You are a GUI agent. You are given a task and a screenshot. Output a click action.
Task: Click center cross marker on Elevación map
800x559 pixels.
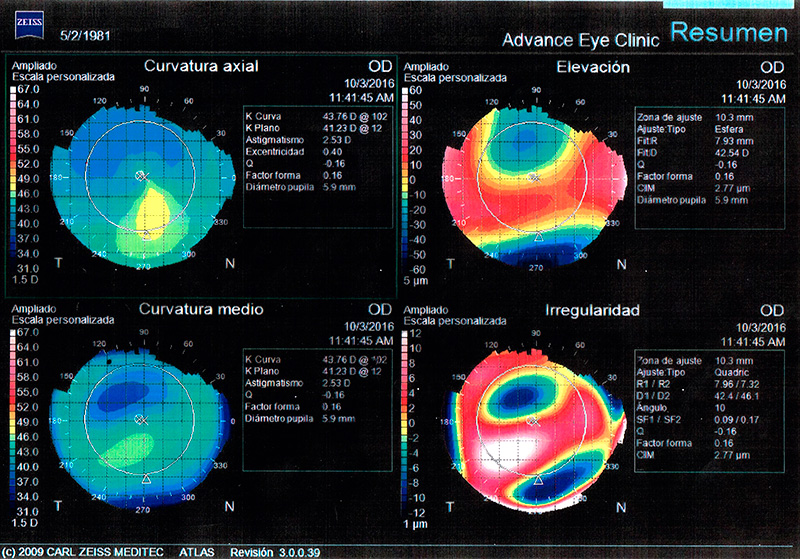pyautogui.click(x=536, y=176)
